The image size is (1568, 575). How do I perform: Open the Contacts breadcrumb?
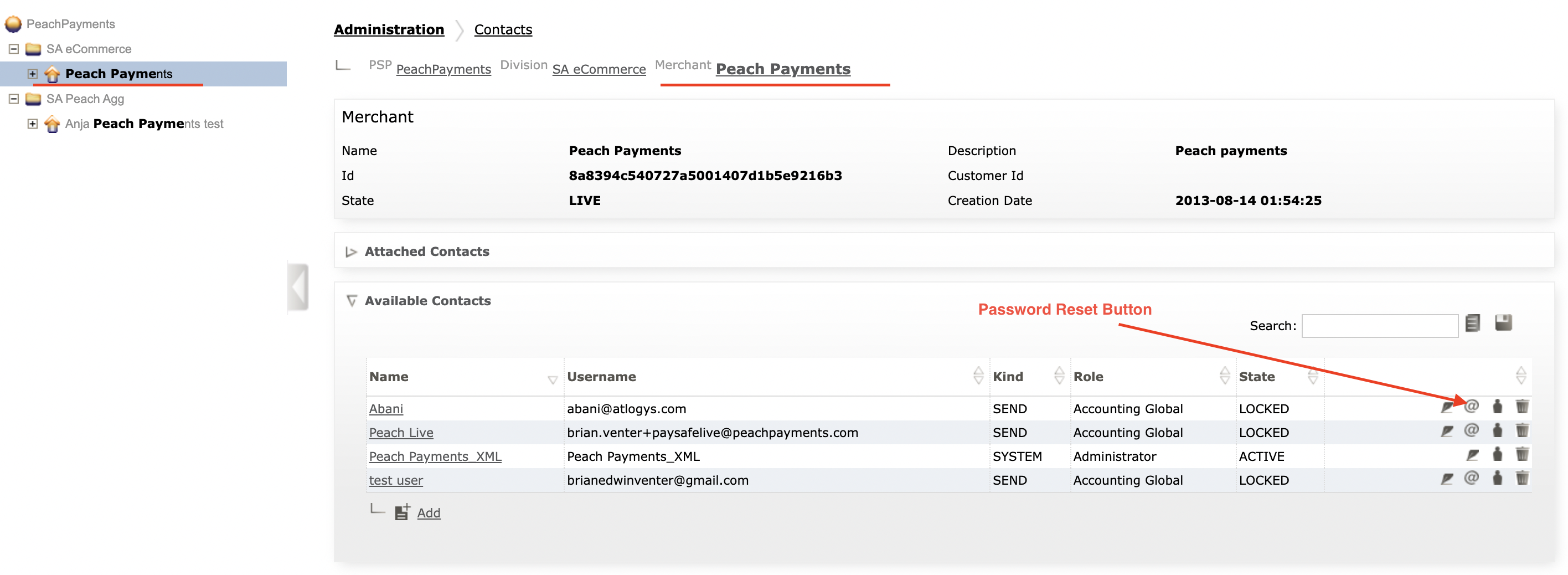pos(503,29)
